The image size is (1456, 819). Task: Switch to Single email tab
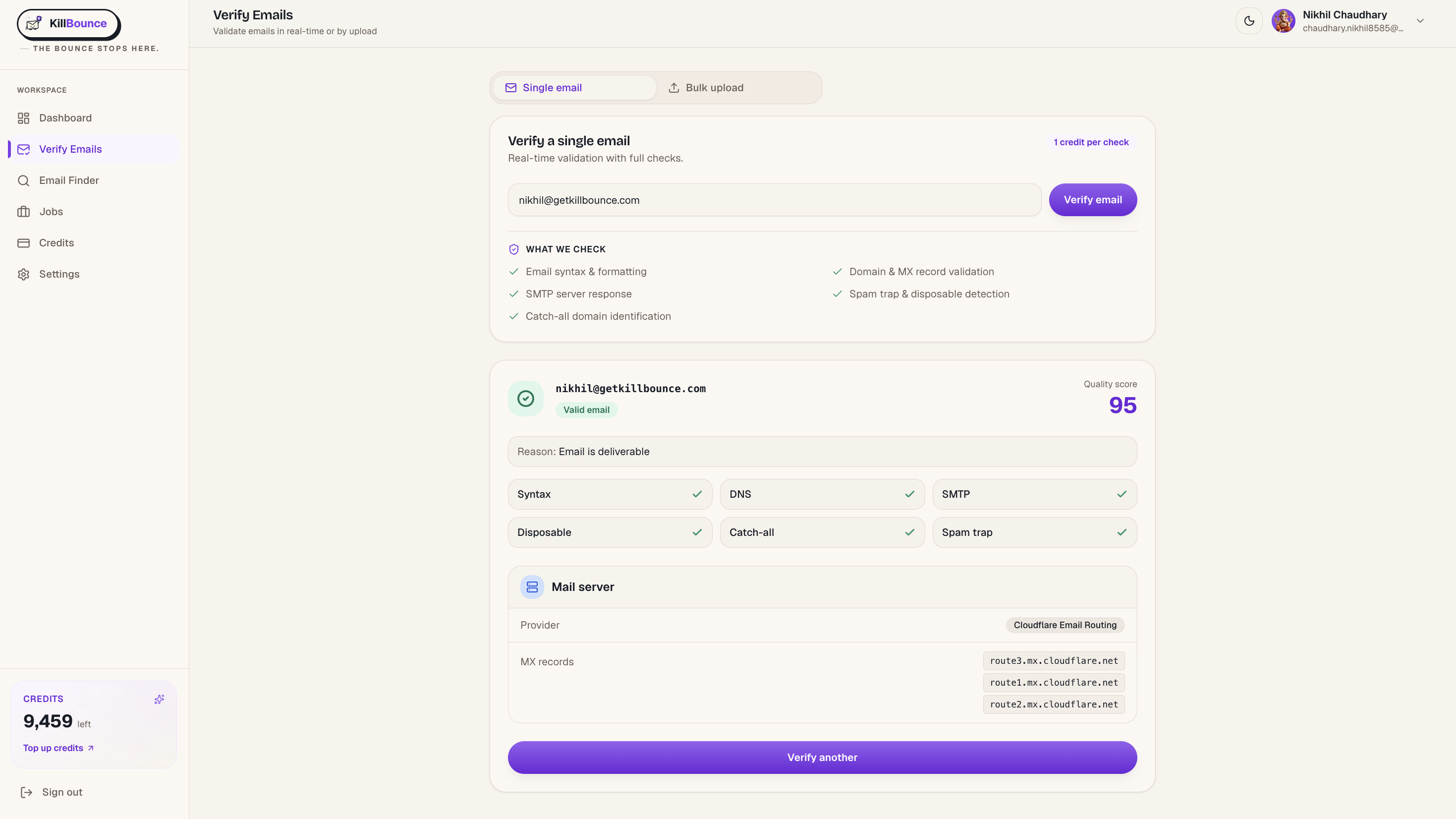tap(574, 88)
